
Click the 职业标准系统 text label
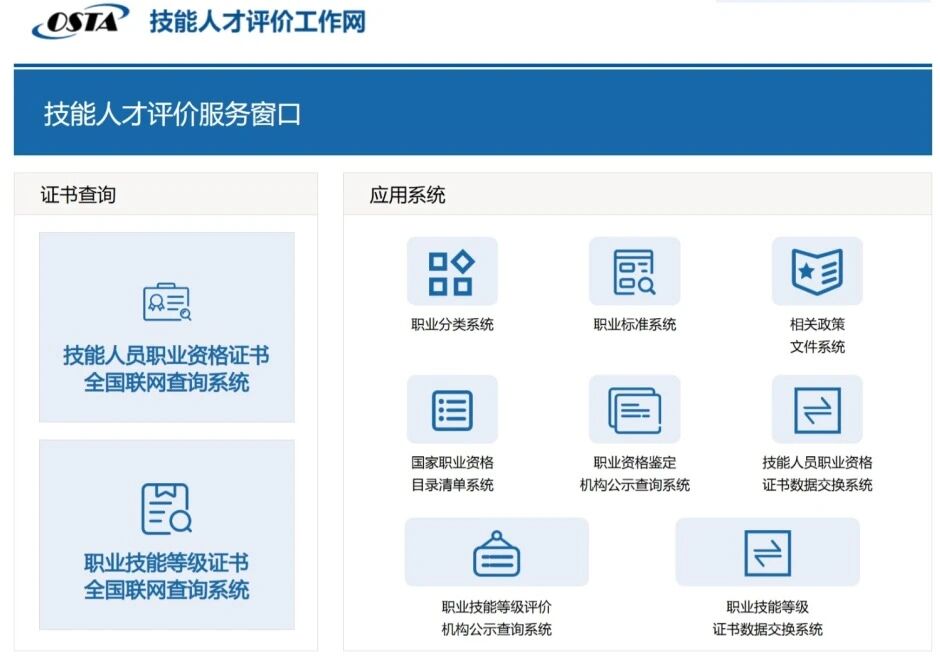point(636,325)
